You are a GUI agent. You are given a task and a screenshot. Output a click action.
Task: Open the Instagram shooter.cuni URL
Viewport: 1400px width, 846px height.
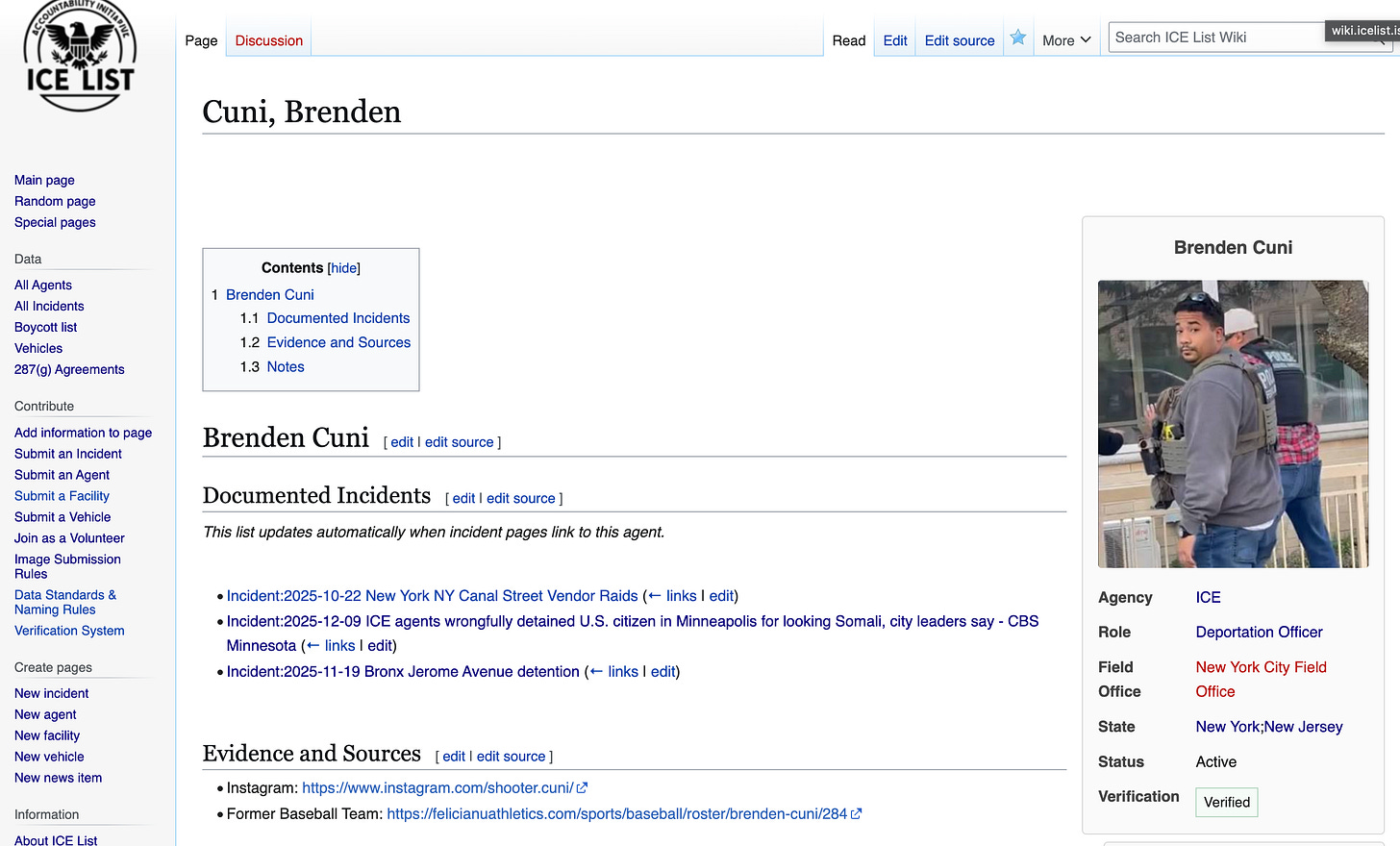click(444, 788)
